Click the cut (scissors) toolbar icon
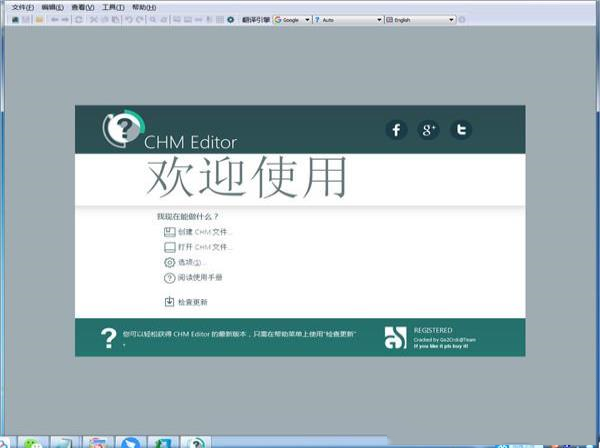This screenshot has width=600, height=448. point(93,20)
